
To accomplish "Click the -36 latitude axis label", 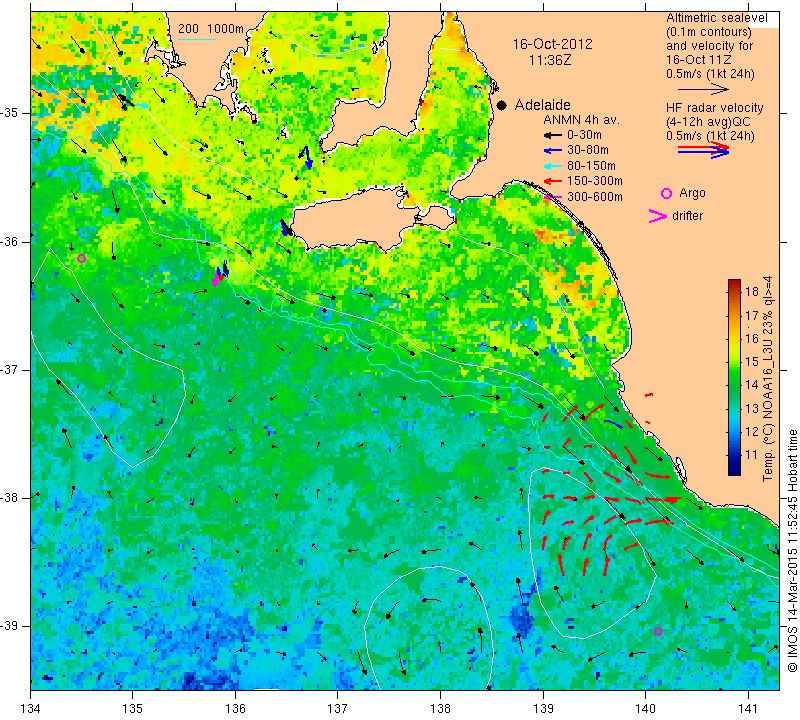I will tap(14, 241).
